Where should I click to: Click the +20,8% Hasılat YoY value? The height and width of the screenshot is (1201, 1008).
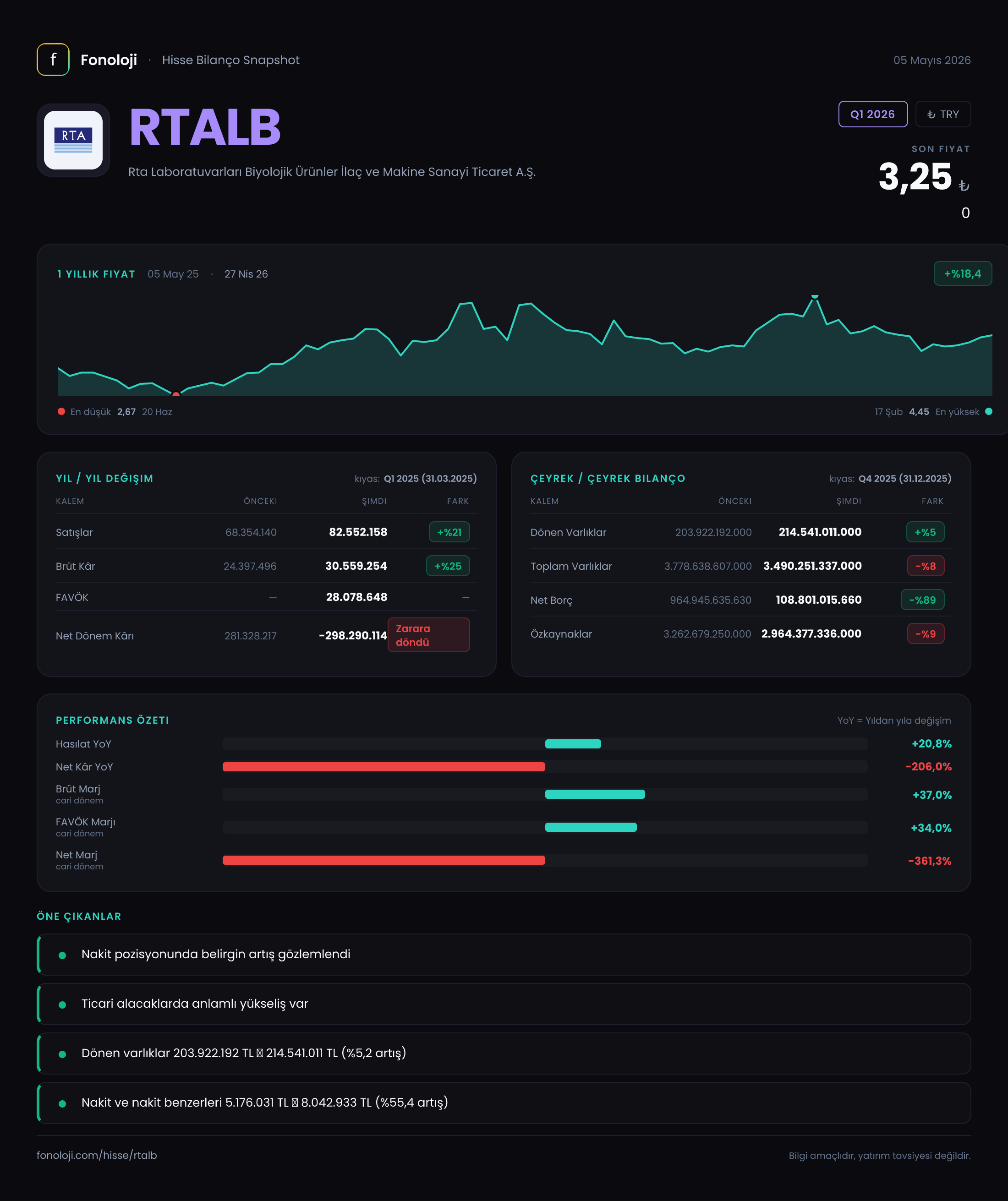(931, 743)
